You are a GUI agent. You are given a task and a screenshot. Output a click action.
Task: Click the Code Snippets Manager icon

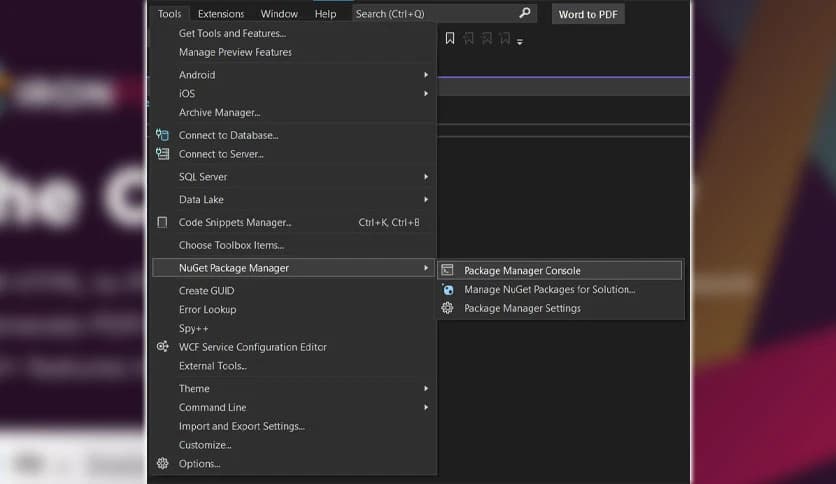pyautogui.click(x=162, y=222)
